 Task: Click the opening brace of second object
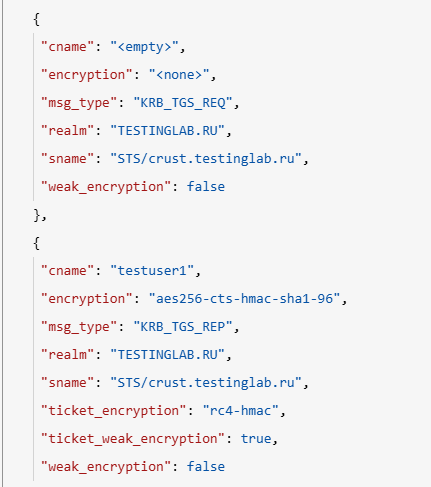click(37, 243)
